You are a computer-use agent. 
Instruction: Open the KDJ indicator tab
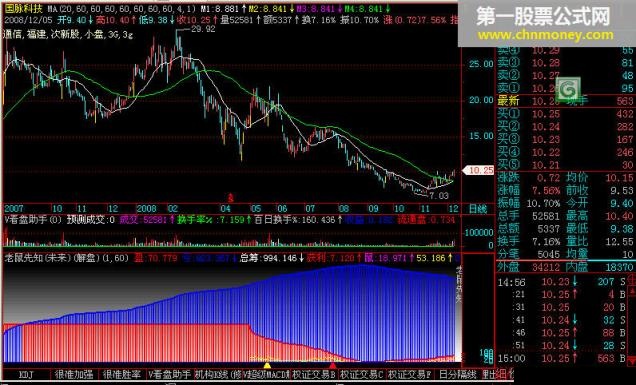26,374
